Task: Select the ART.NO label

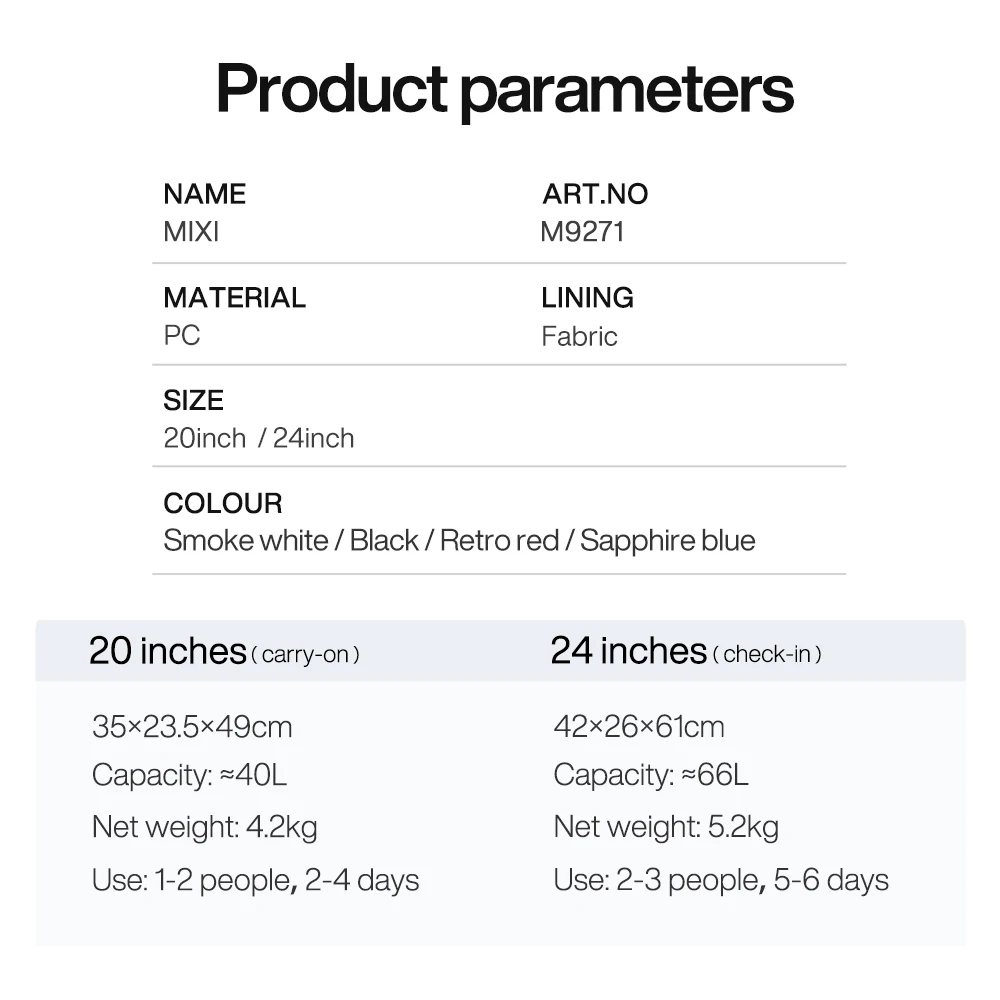Action: pos(595,194)
